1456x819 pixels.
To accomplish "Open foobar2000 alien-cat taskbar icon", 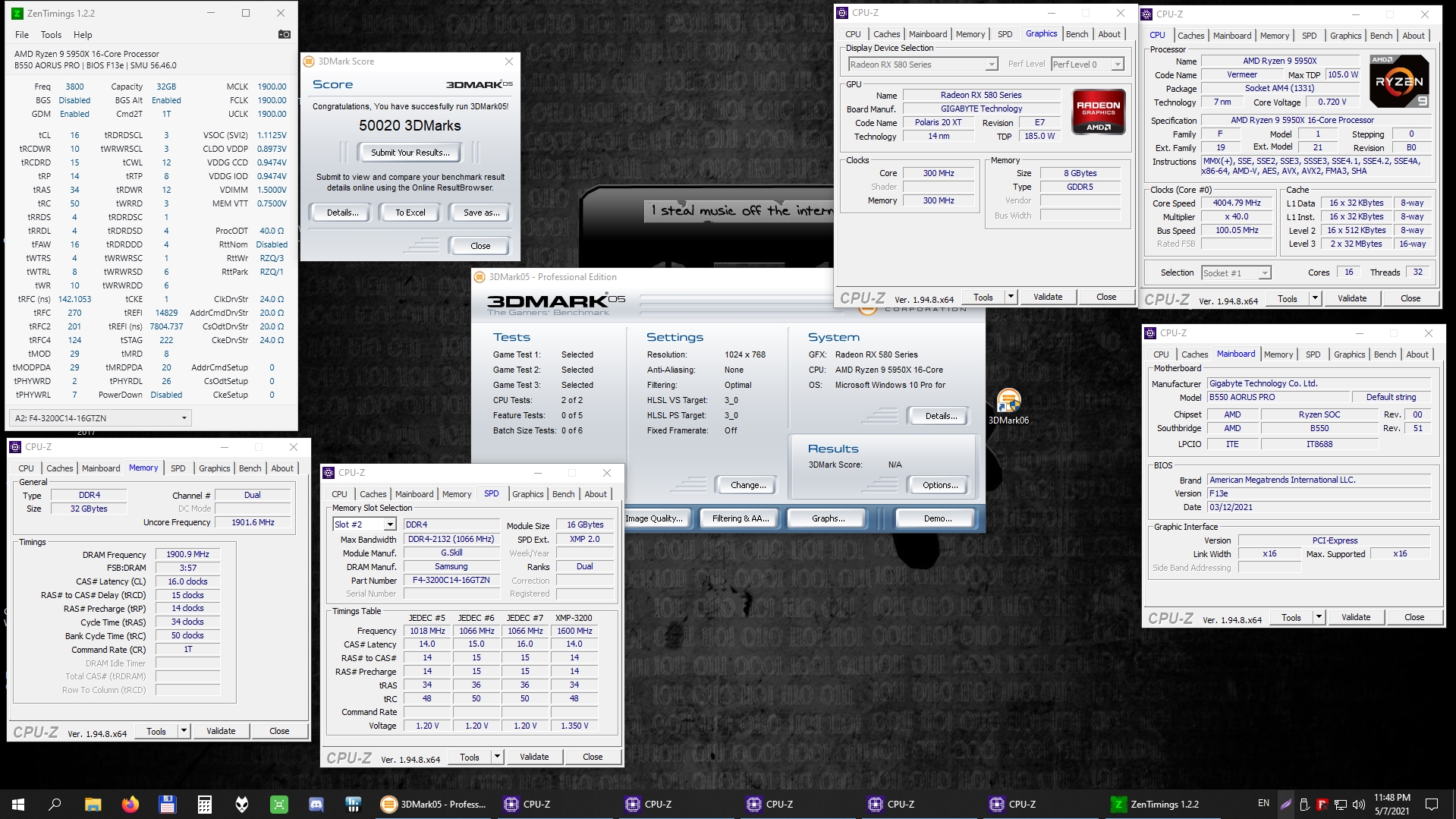I will [241, 804].
